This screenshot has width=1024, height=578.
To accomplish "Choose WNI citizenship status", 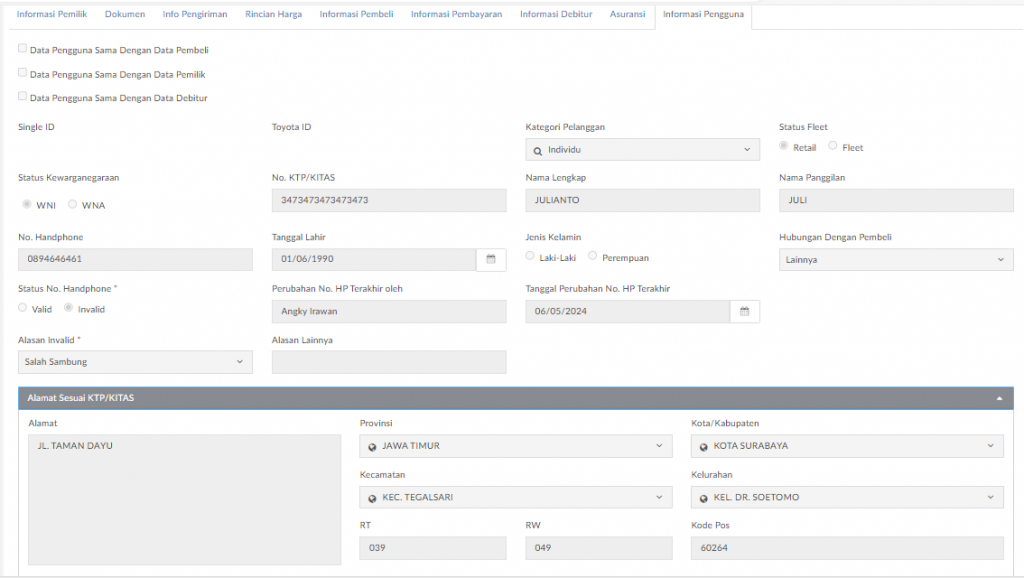I will tap(27, 204).
